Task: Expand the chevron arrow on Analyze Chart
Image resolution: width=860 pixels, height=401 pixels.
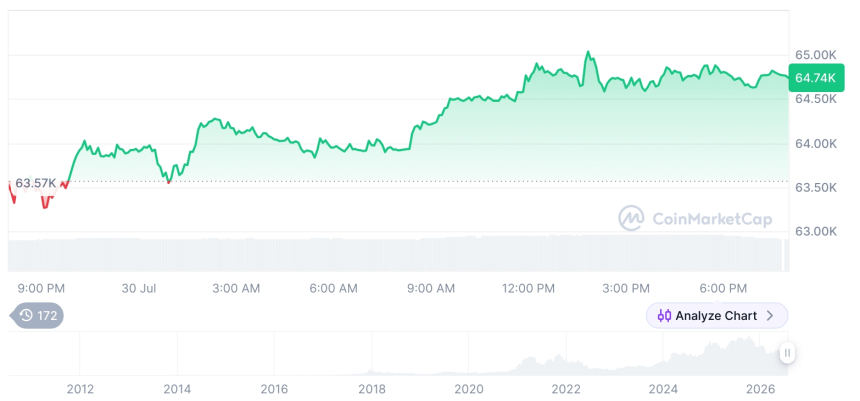Action: click(x=770, y=316)
